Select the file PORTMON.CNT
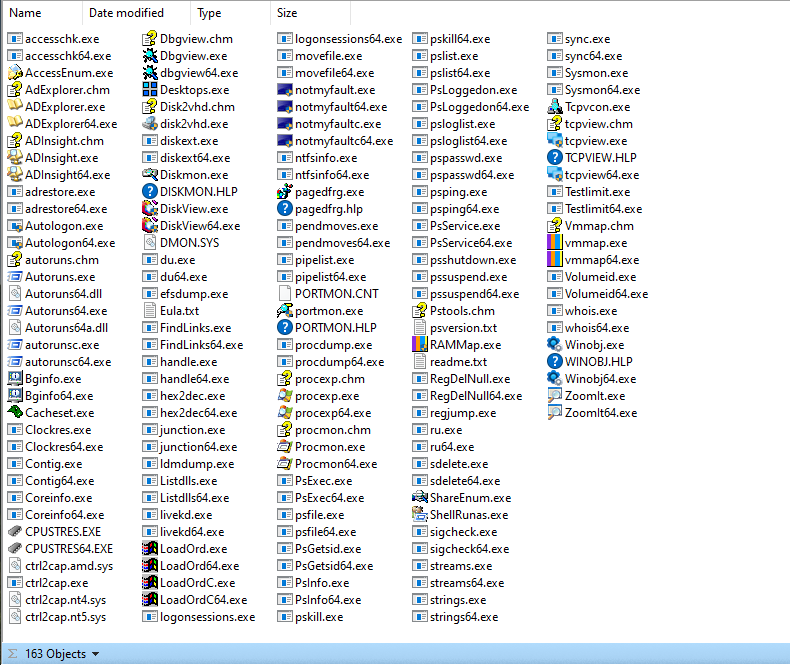 tap(328, 294)
